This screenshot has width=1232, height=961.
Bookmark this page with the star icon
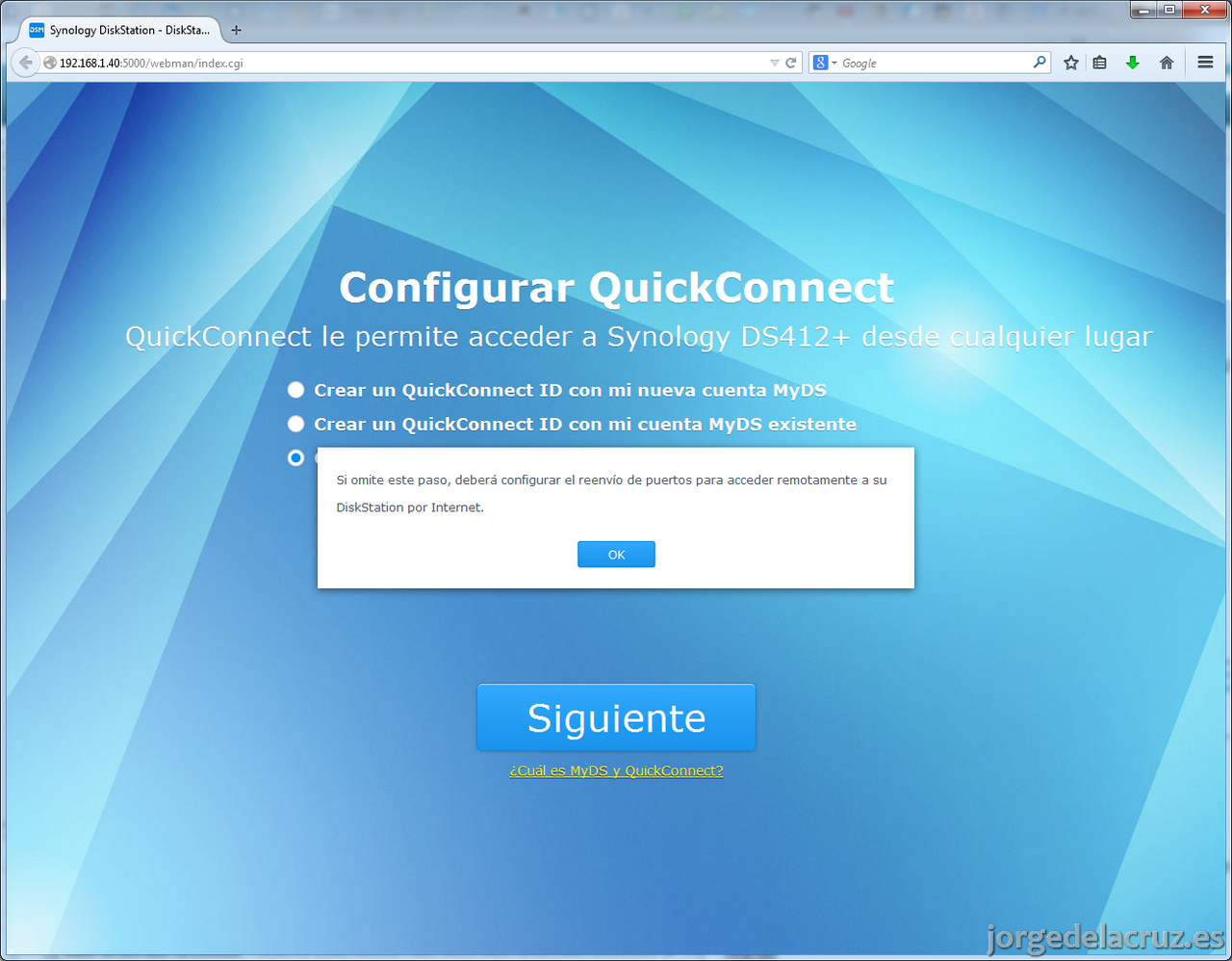click(x=1071, y=63)
